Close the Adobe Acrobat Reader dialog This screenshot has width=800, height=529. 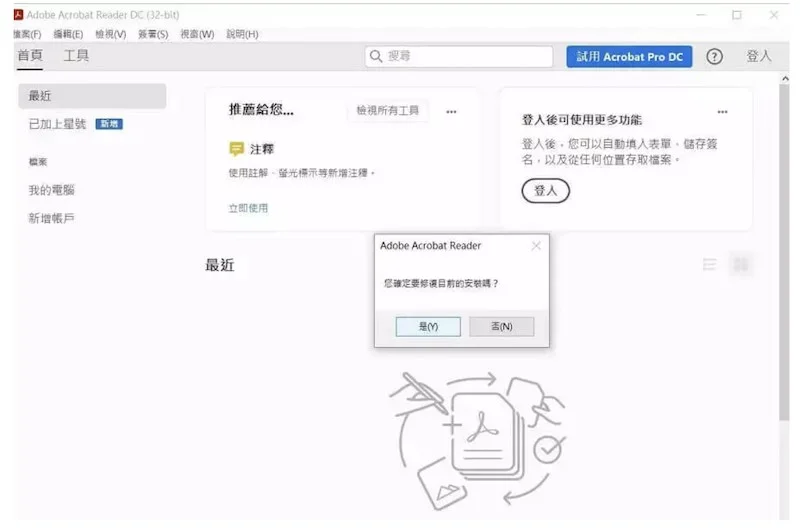point(536,246)
